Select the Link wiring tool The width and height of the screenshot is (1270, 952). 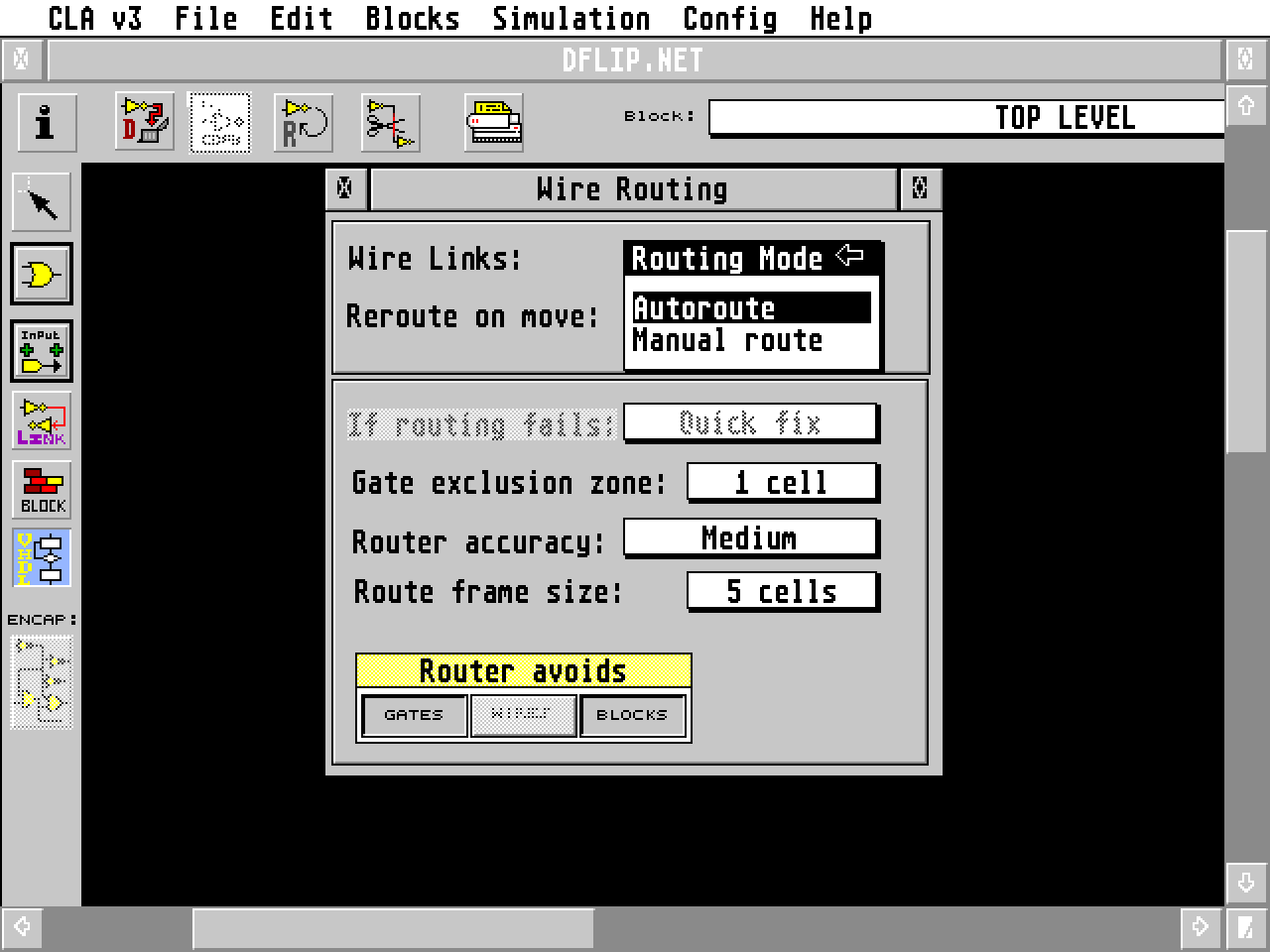(42, 419)
